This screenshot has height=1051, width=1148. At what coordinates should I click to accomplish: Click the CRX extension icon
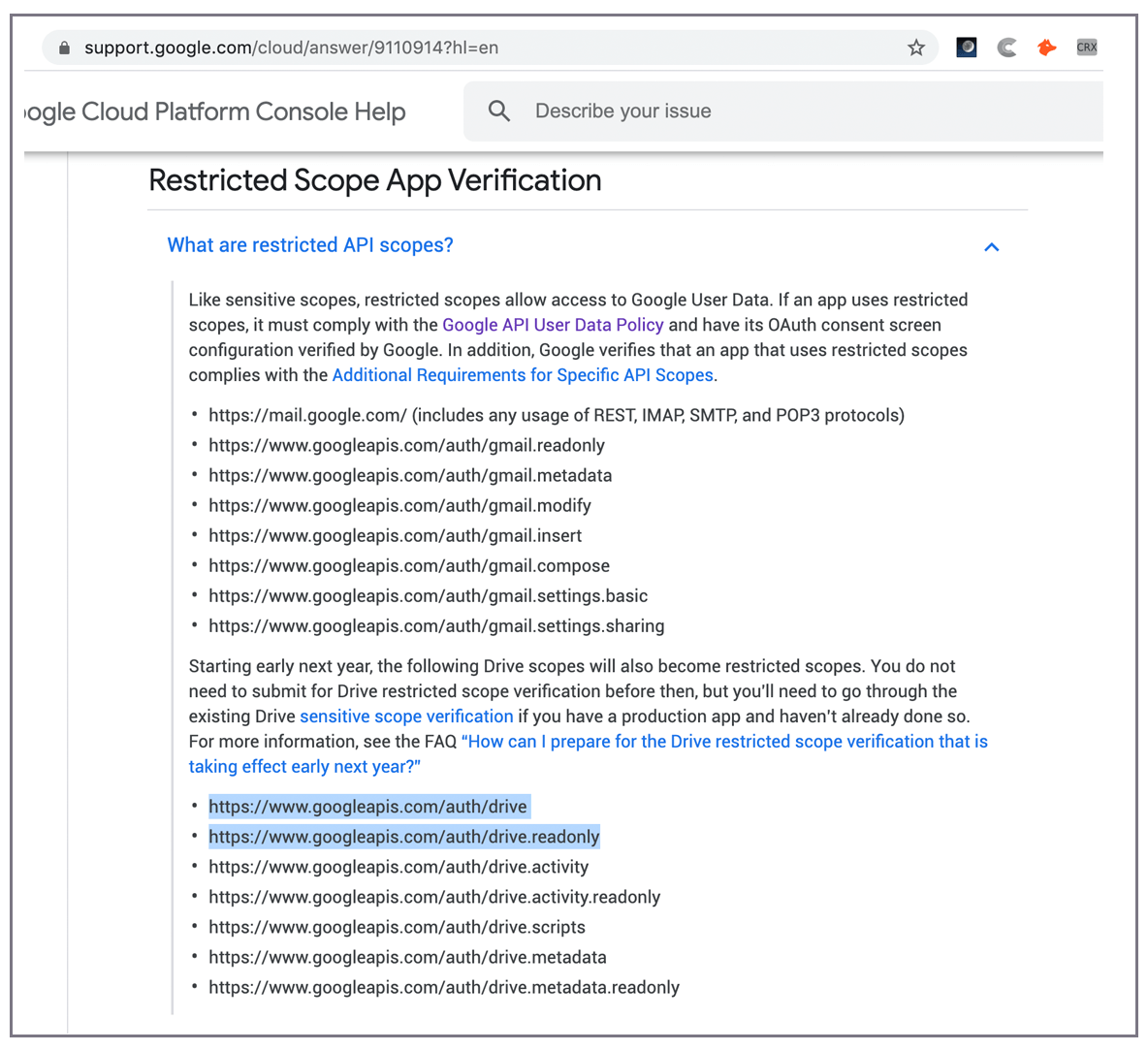click(x=1086, y=48)
